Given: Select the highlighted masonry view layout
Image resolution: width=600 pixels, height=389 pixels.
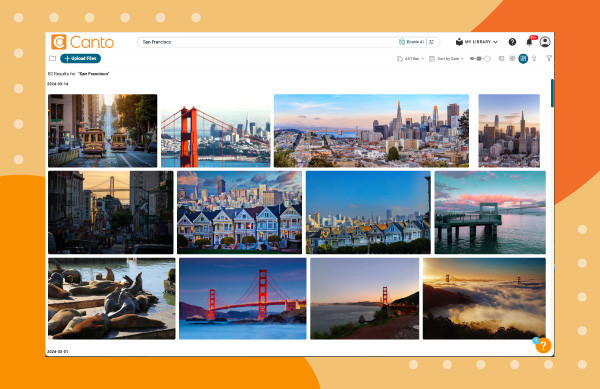Looking at the screenshot, I should pyautogui.click(x=523, y=59).
